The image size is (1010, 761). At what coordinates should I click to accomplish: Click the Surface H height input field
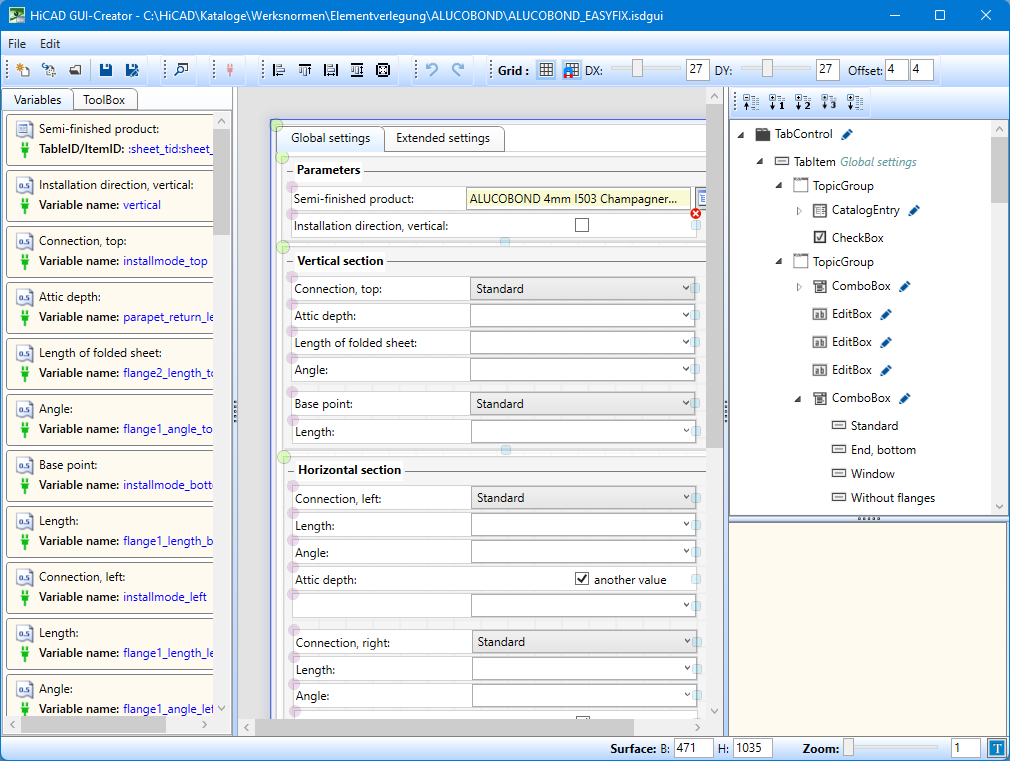click(752, 748)
